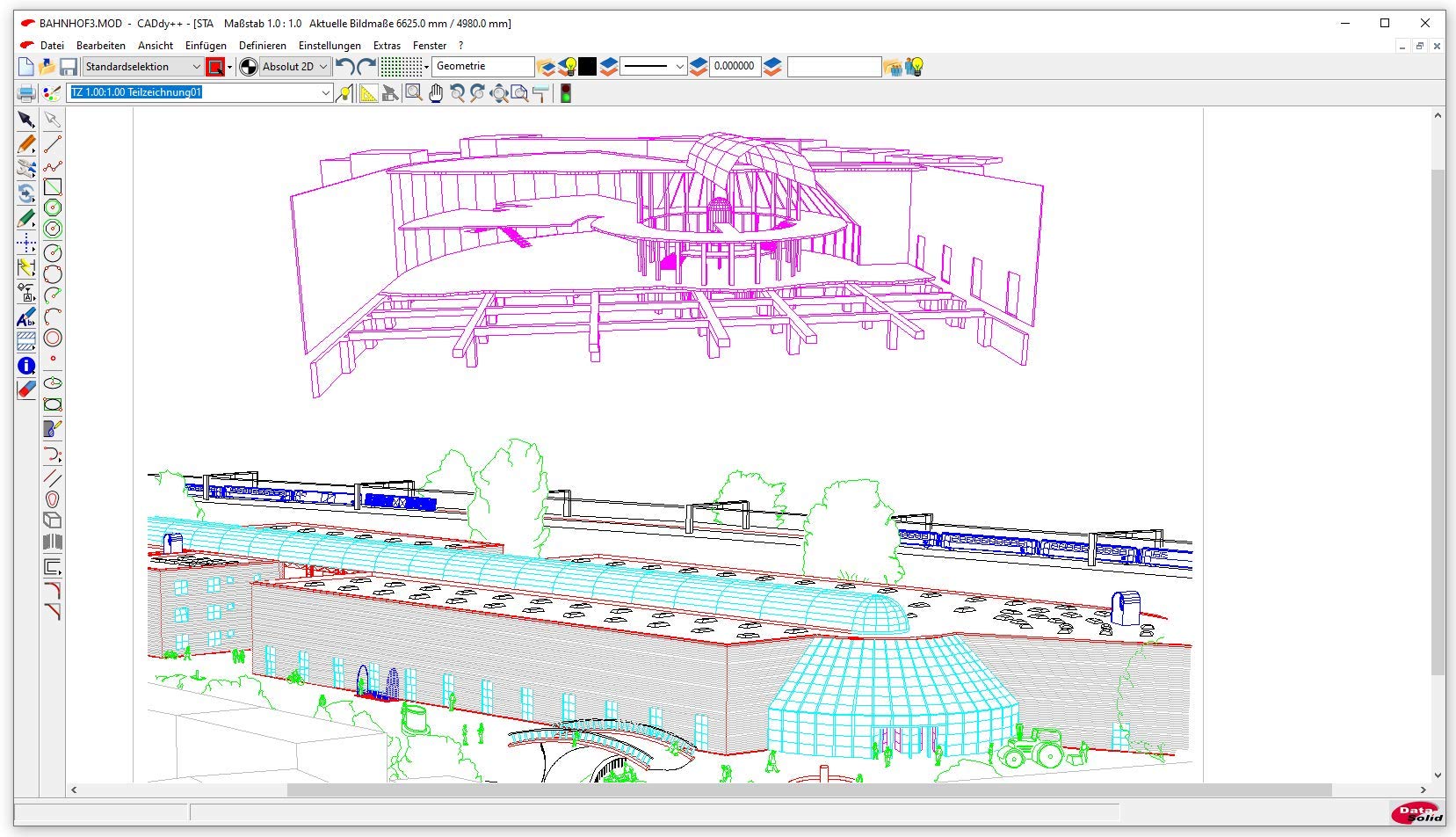The height and width of the screenshot is (837, 1456).
Task: Select the Ab text tool
Action: click(x=26, y=317)
